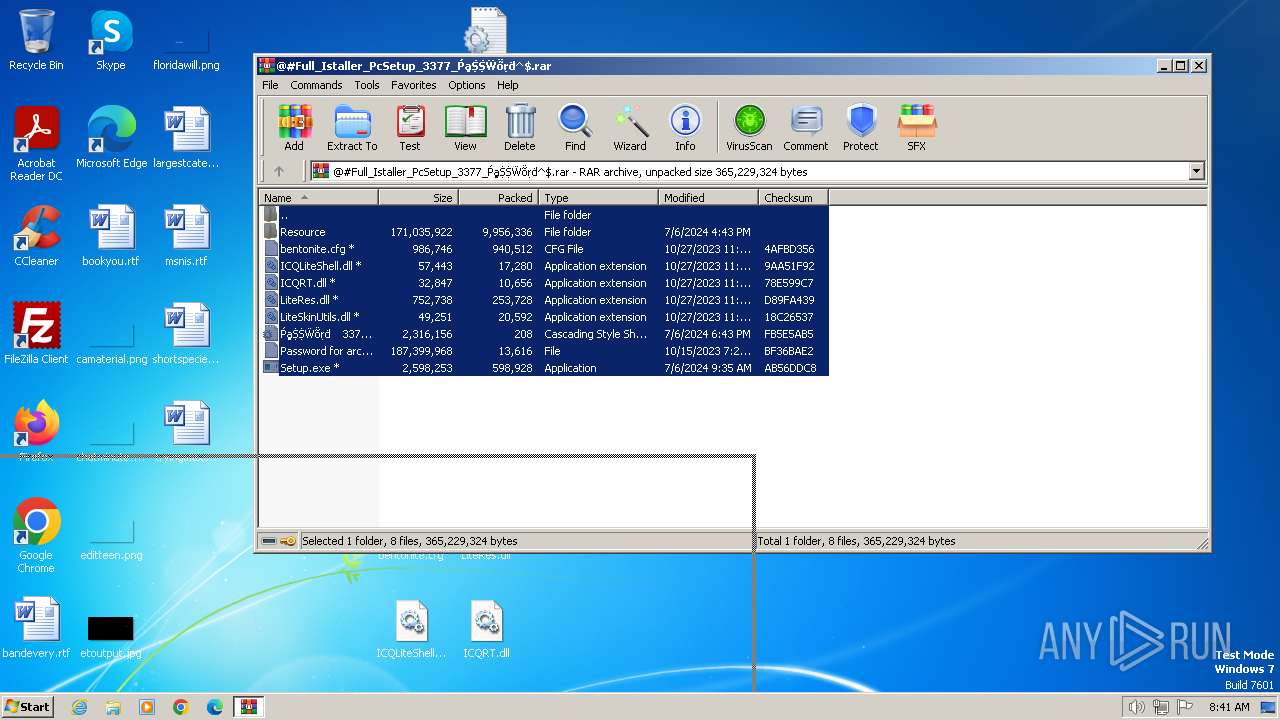
Task: Click the SFX toolbar icon
Action: (x=916, y=127)
